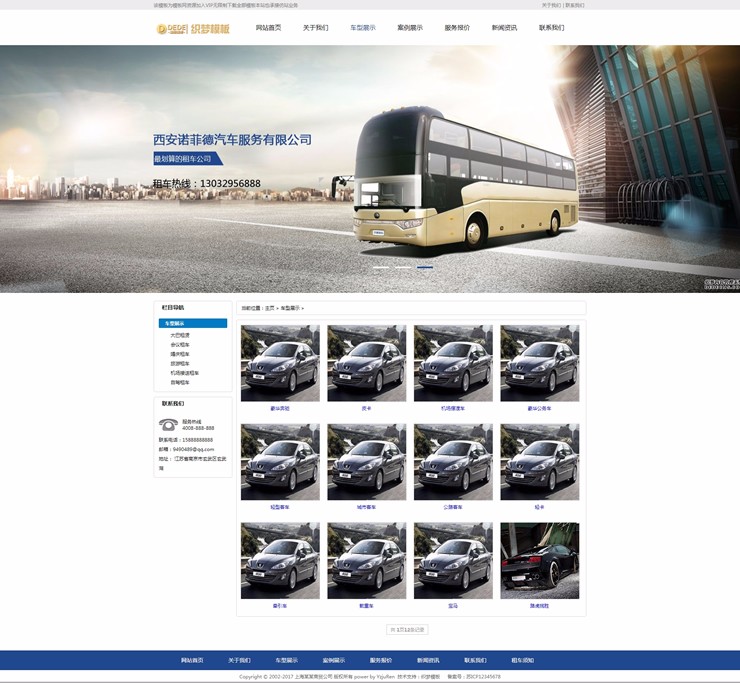Open 租车须知 in the blue footer bar

522,660
